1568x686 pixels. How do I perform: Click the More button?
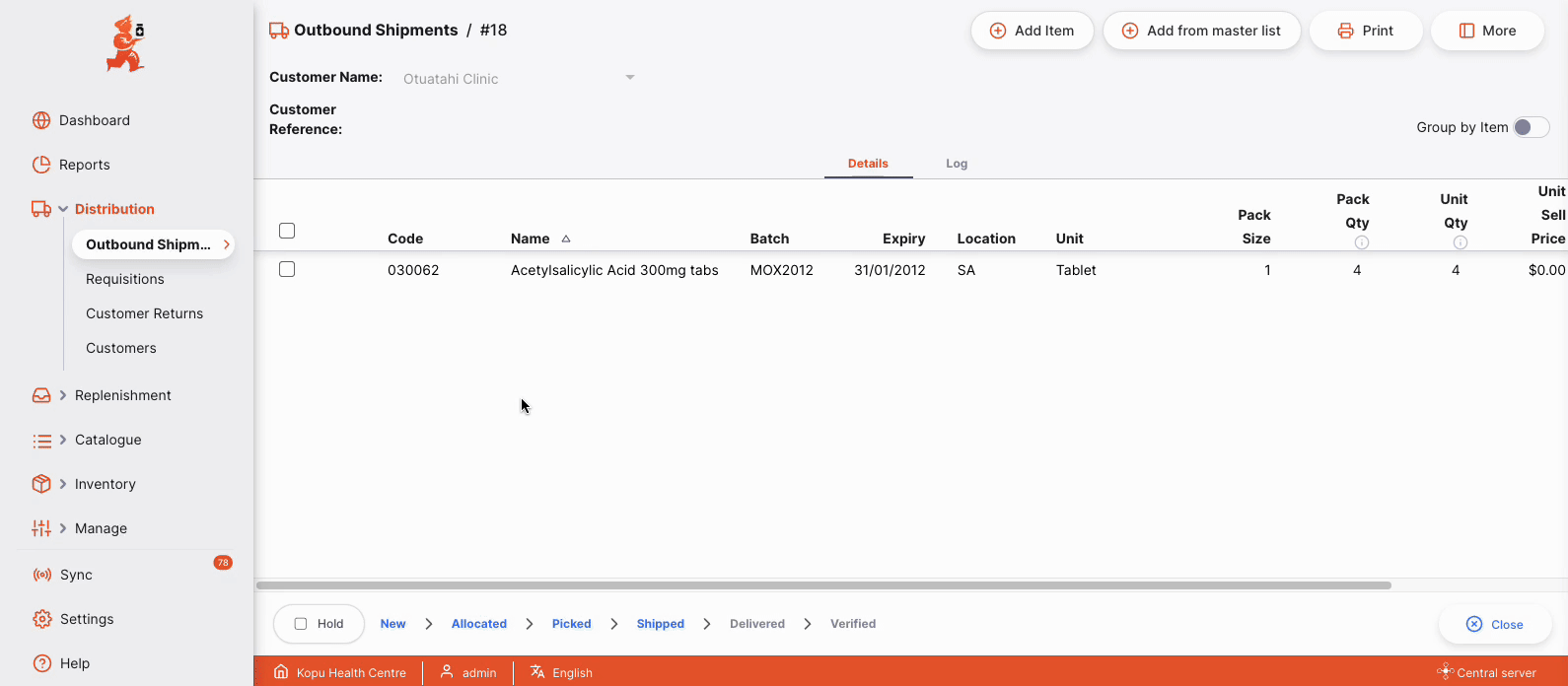[x=1487, y=31]
